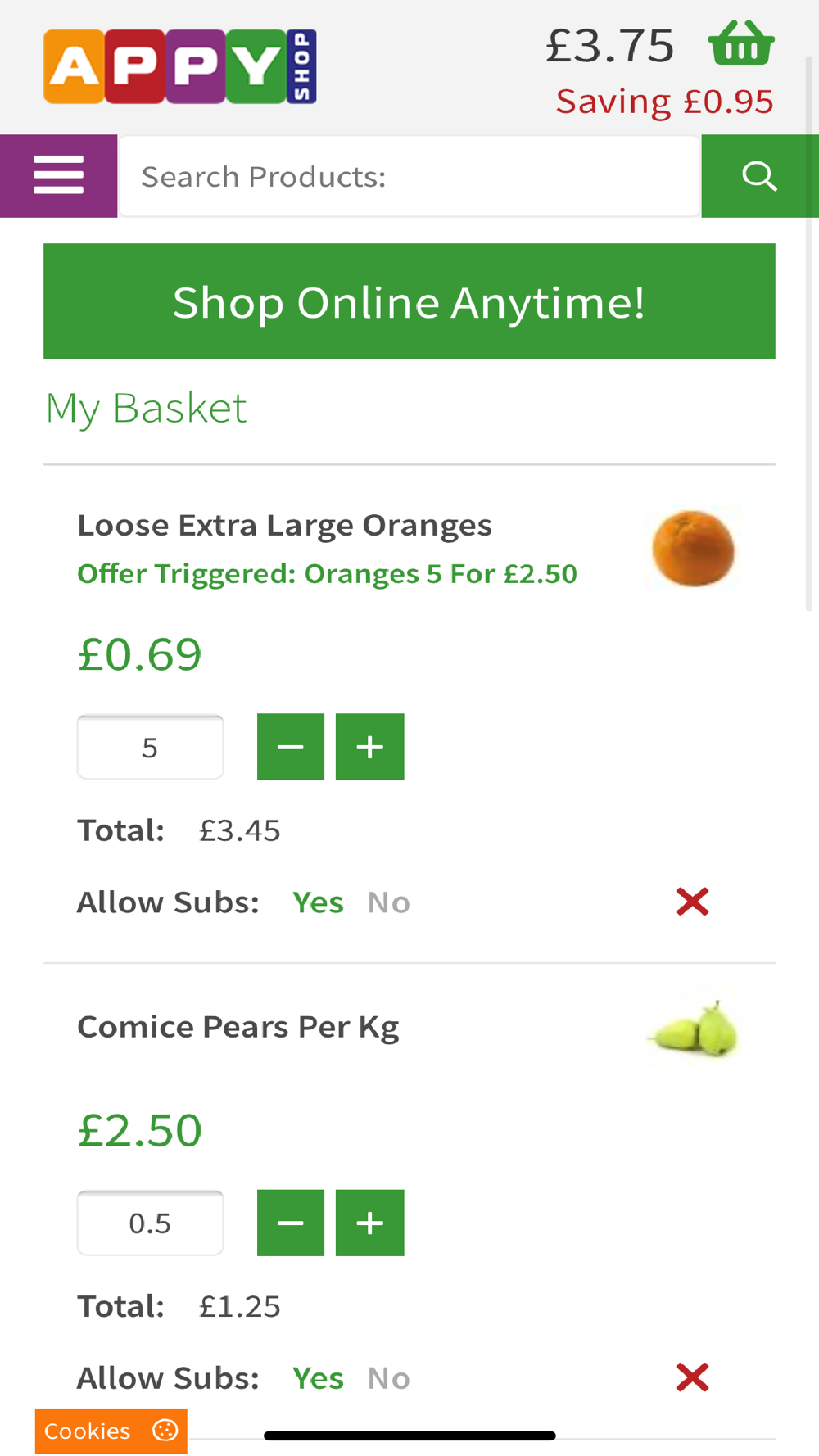
Task: Decrease oranges quantity with minus button
Action: tap(291, 747)
